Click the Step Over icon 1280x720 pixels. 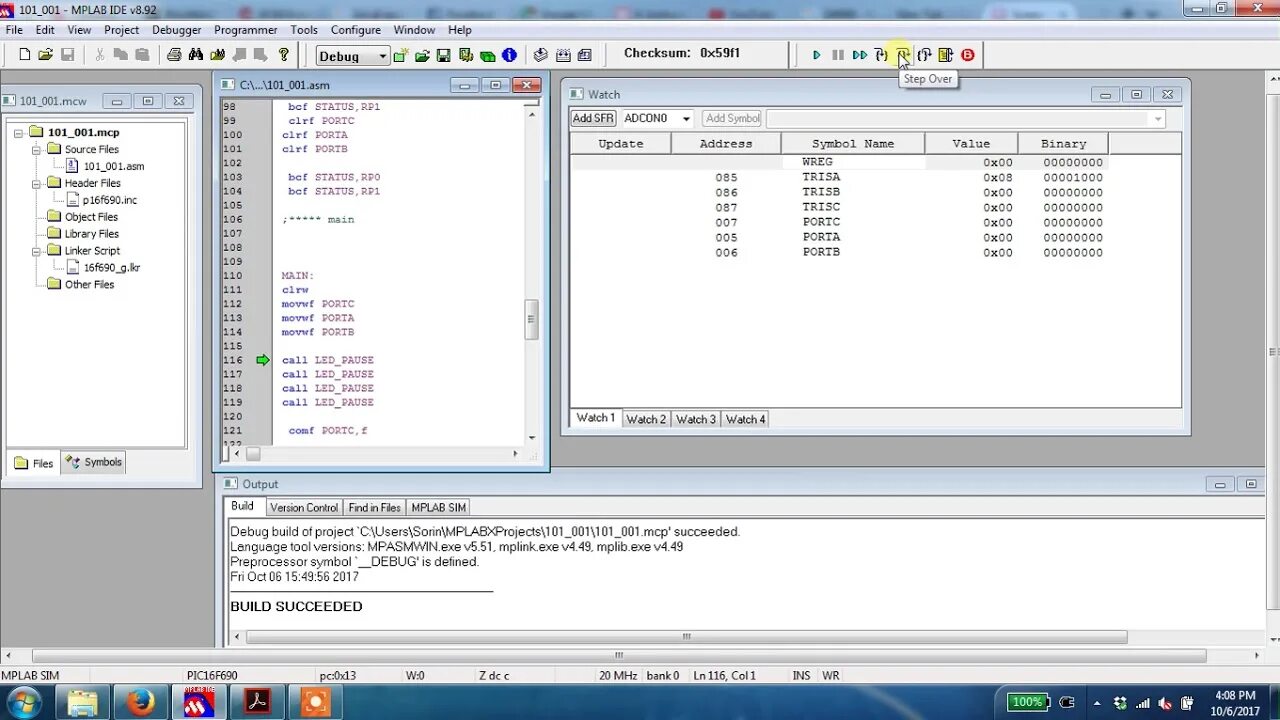[x=903, y=55]
